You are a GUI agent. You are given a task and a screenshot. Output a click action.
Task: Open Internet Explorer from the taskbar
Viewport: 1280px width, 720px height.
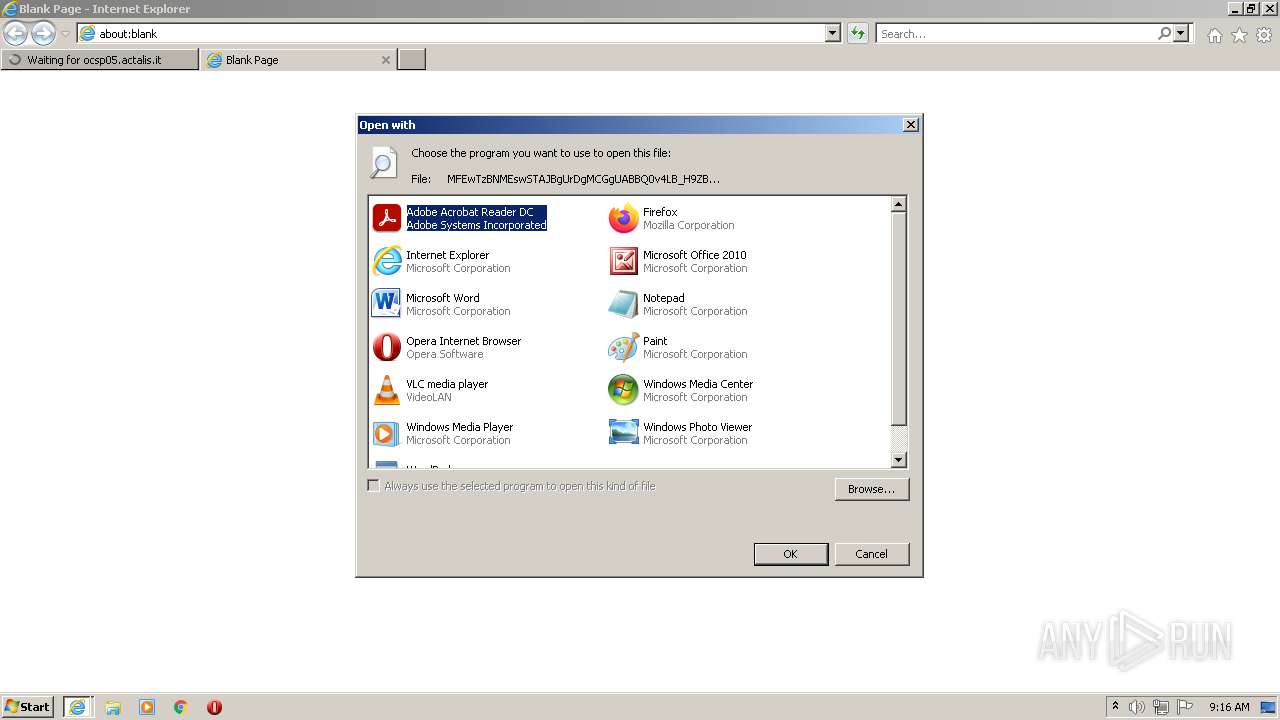click(x=77, y=707)
